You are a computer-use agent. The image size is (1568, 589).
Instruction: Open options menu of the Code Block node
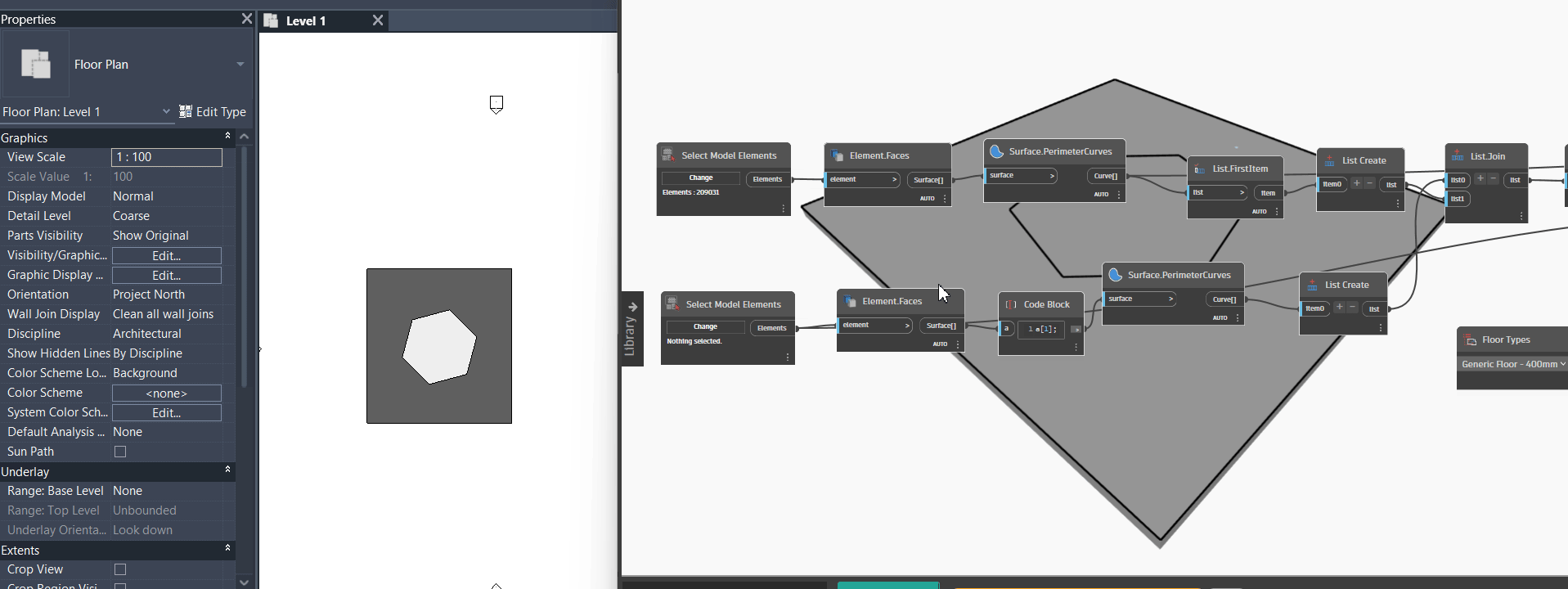tap(1076, 348)
